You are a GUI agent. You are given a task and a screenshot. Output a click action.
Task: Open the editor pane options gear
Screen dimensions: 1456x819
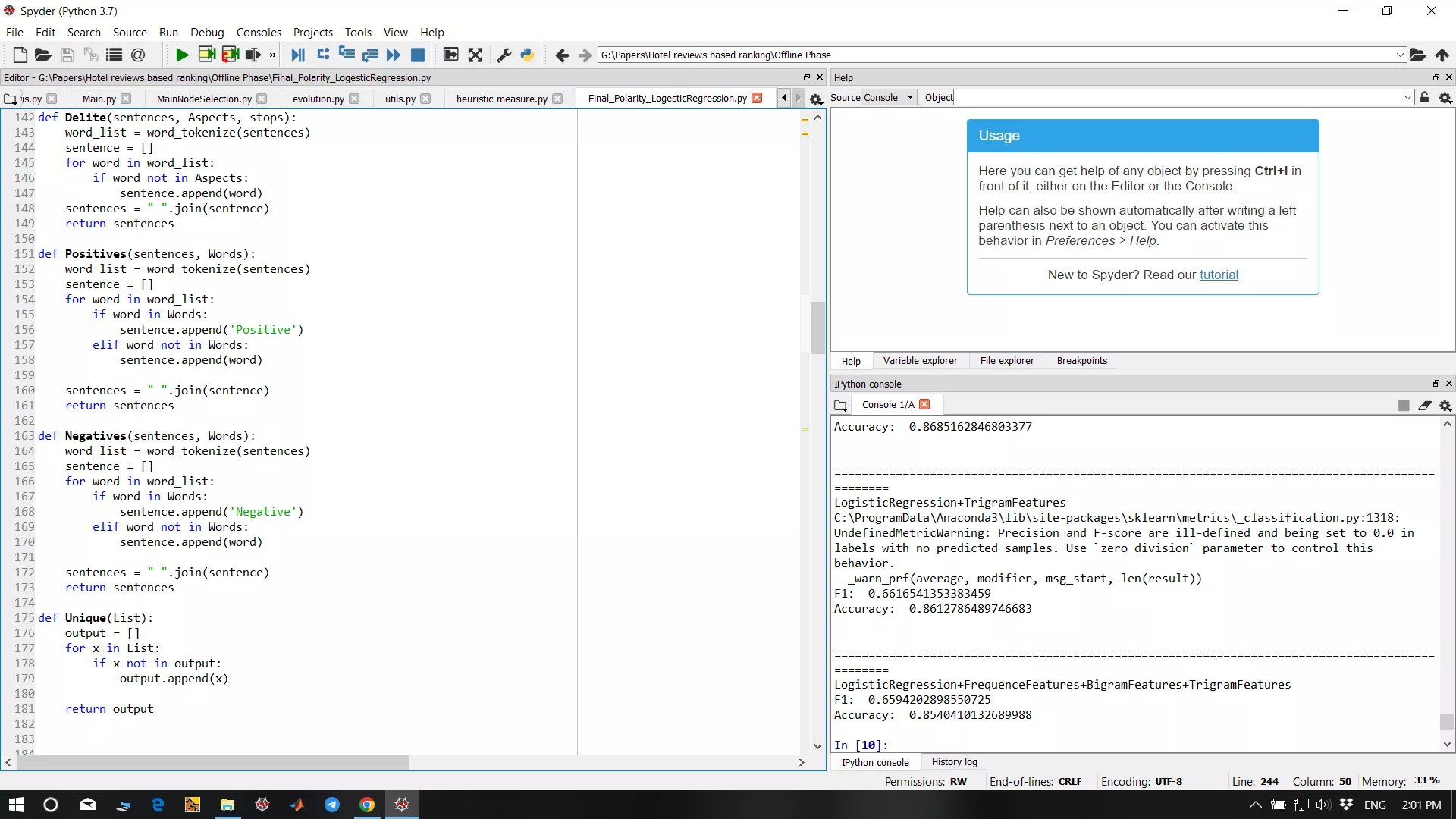816,99
